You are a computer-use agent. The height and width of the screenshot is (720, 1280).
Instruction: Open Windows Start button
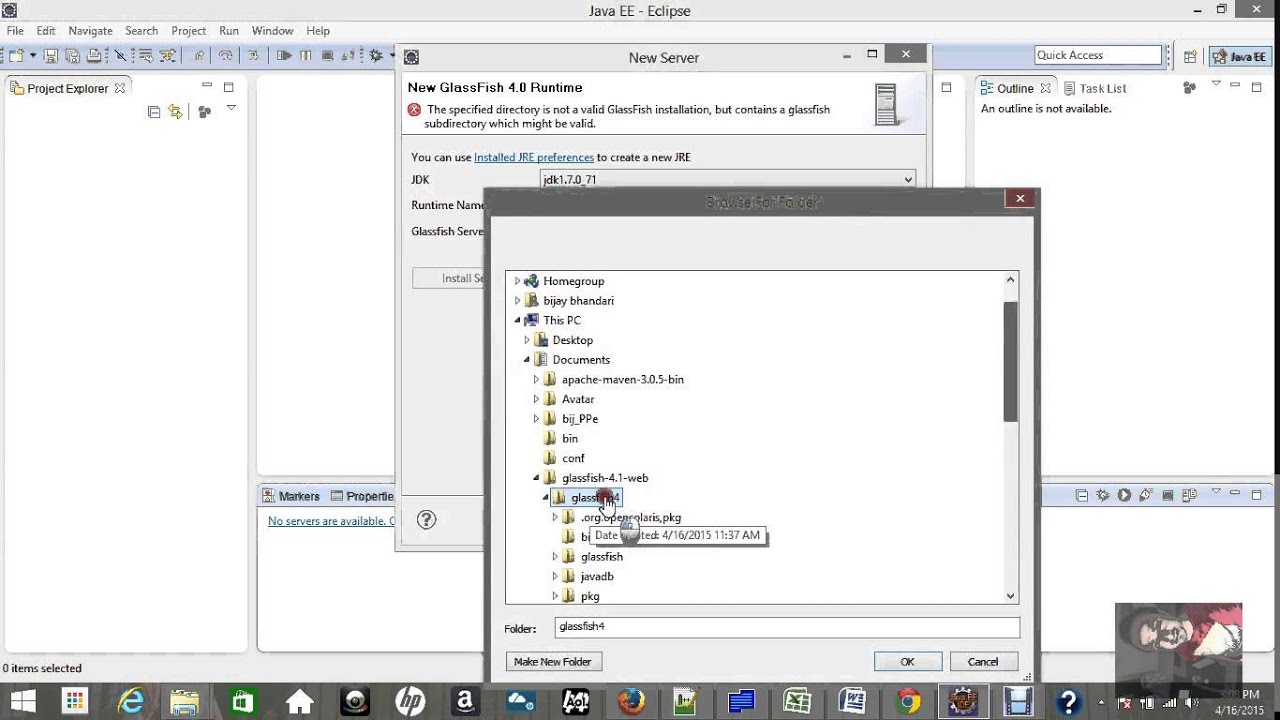click(x=22, y=701)
